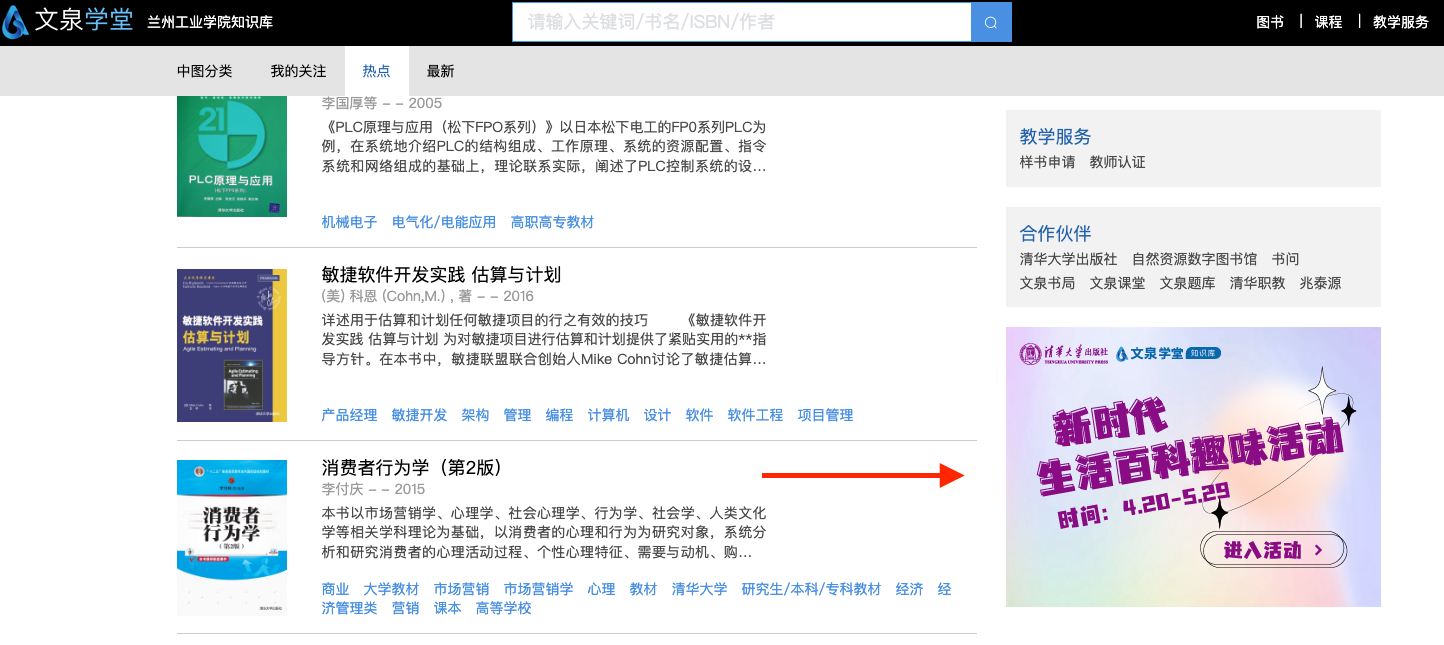Open 图书 in the top navigation

coord(1269,22)
